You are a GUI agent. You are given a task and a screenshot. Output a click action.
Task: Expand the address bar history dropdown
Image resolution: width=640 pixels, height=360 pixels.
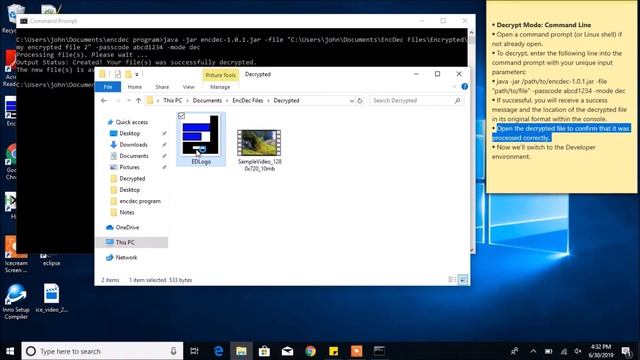pos(351,101)
